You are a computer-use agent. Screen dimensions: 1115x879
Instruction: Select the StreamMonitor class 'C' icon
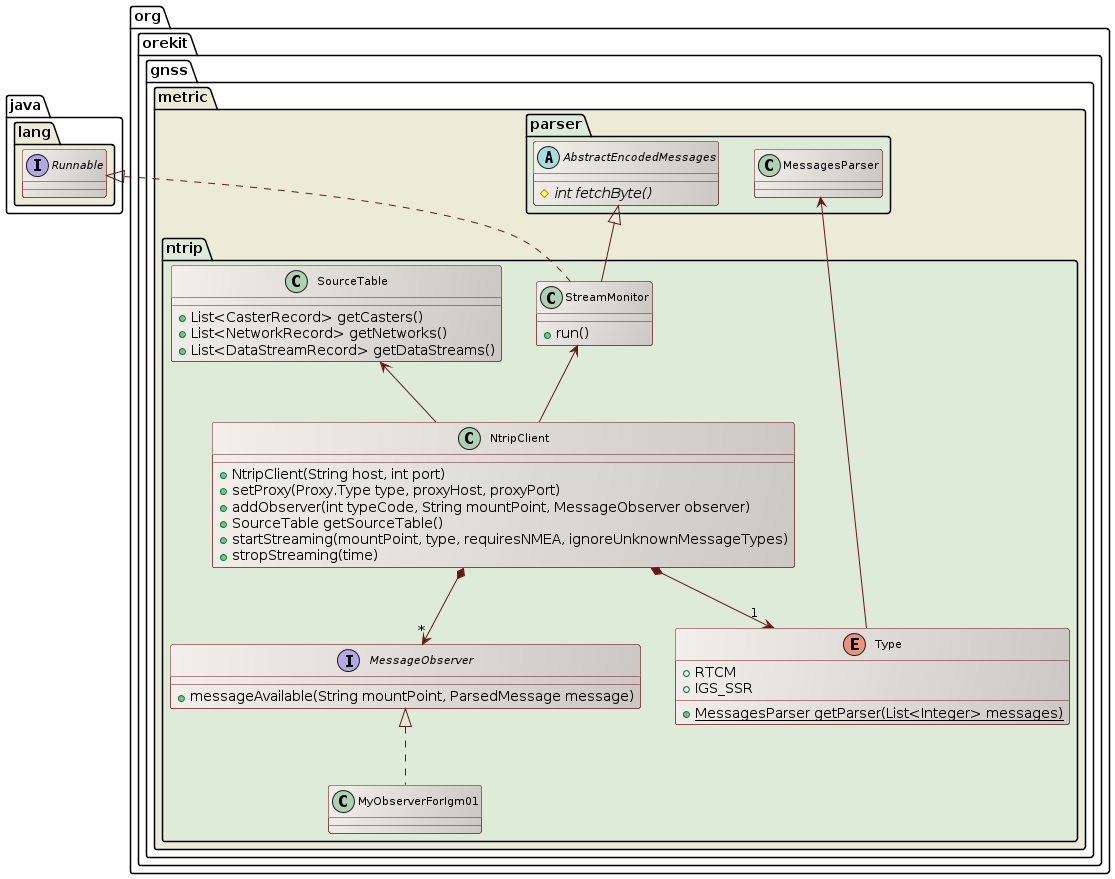pos(551,297)
